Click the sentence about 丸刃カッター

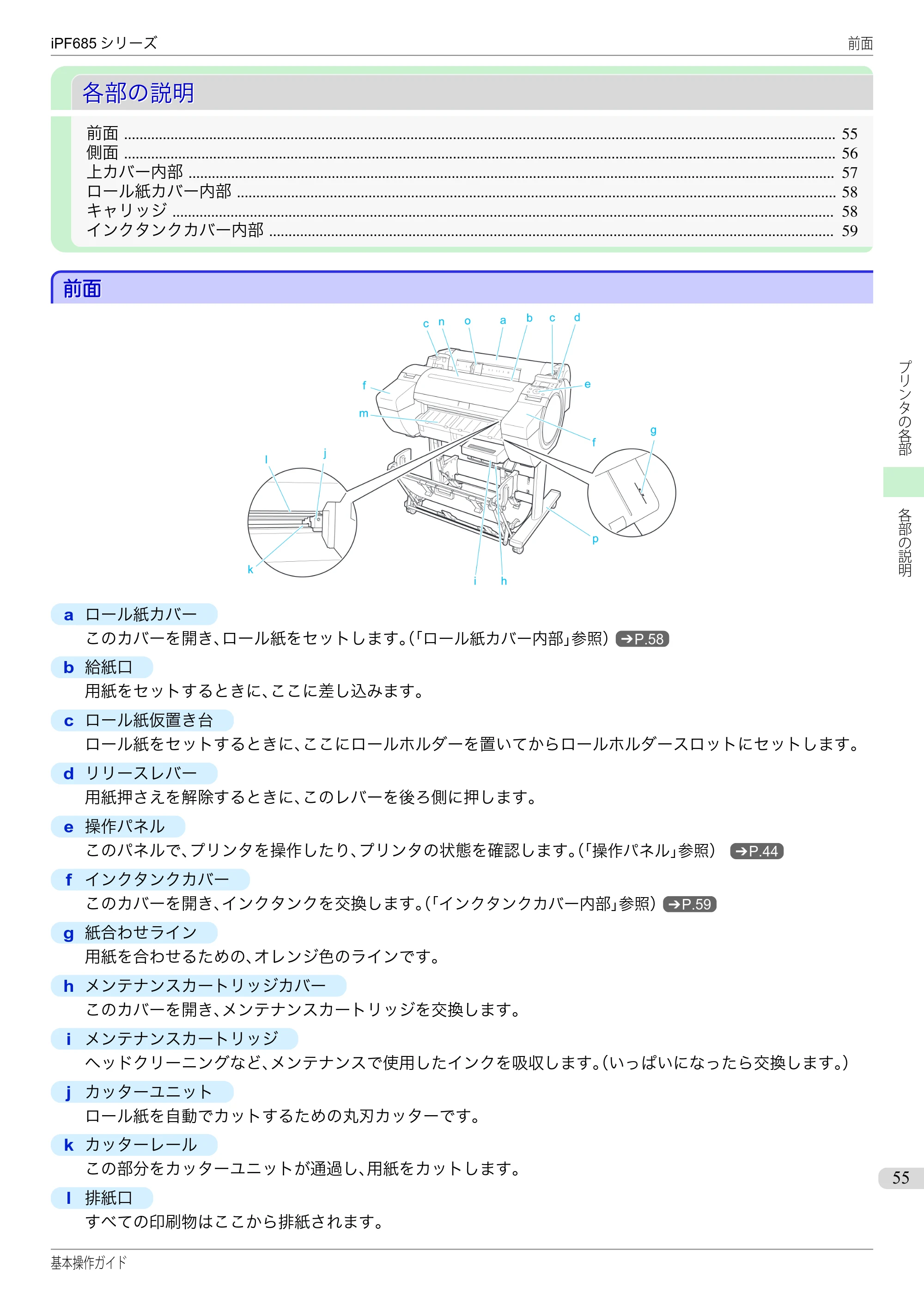click(x=283, y=1116)
